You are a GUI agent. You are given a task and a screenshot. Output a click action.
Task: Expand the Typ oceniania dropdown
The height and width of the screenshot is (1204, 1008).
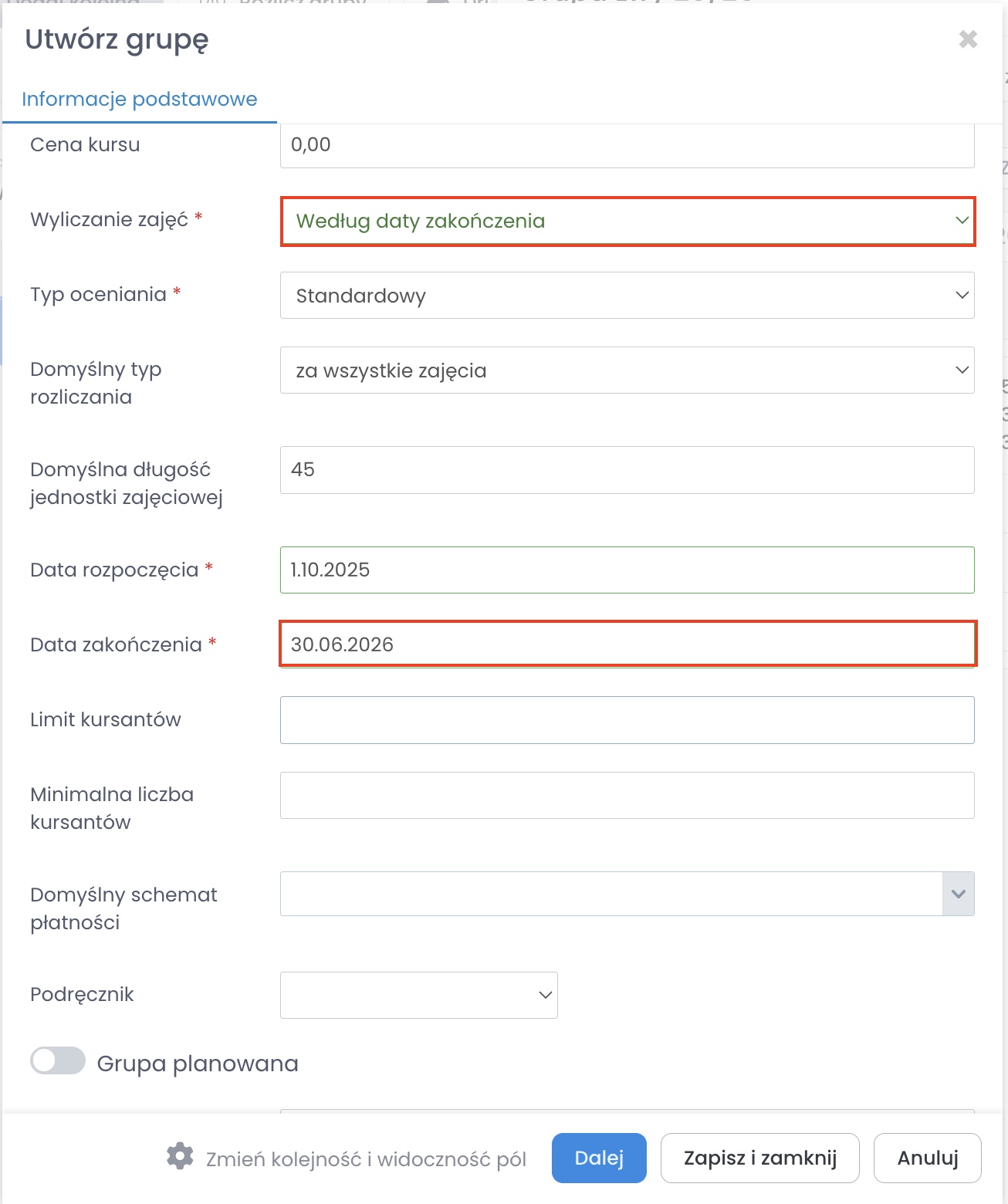point(627,296)
